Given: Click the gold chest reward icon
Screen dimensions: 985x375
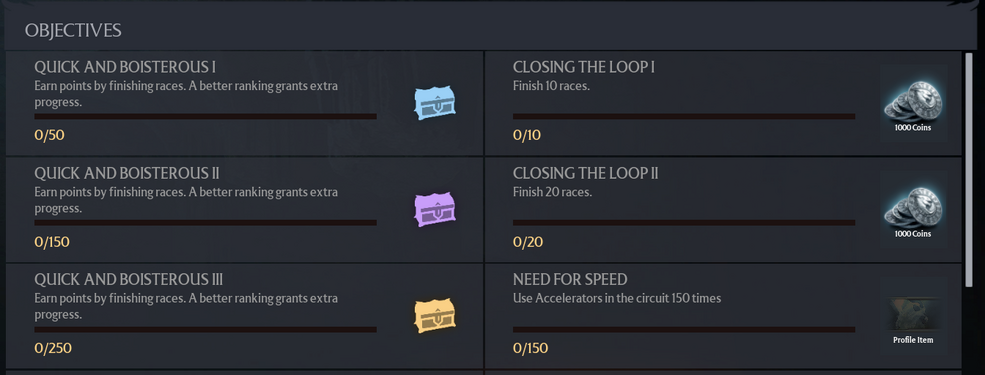Looking at the screenshot, I should click(x=435, y=315).
